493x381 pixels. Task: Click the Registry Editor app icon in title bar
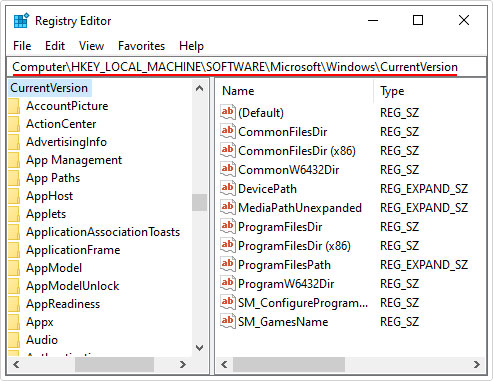tap(21, 21)
